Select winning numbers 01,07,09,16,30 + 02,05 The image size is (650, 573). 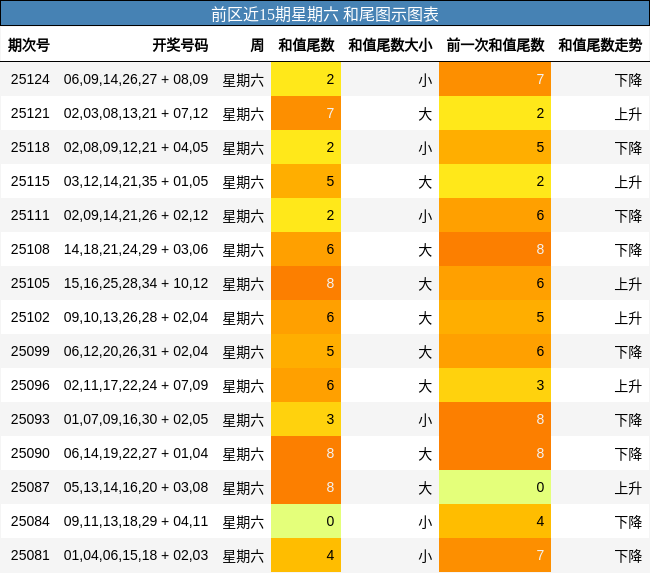pyautogui.click(x=136, y=419)
